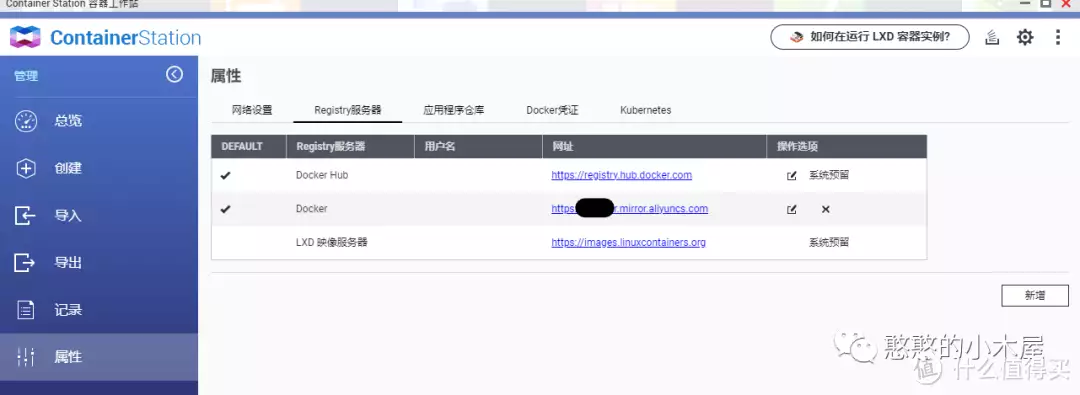The image size is (1080, 395).
Task: Switch to the Kubernetes tab
Action: [x=645, y=110]
